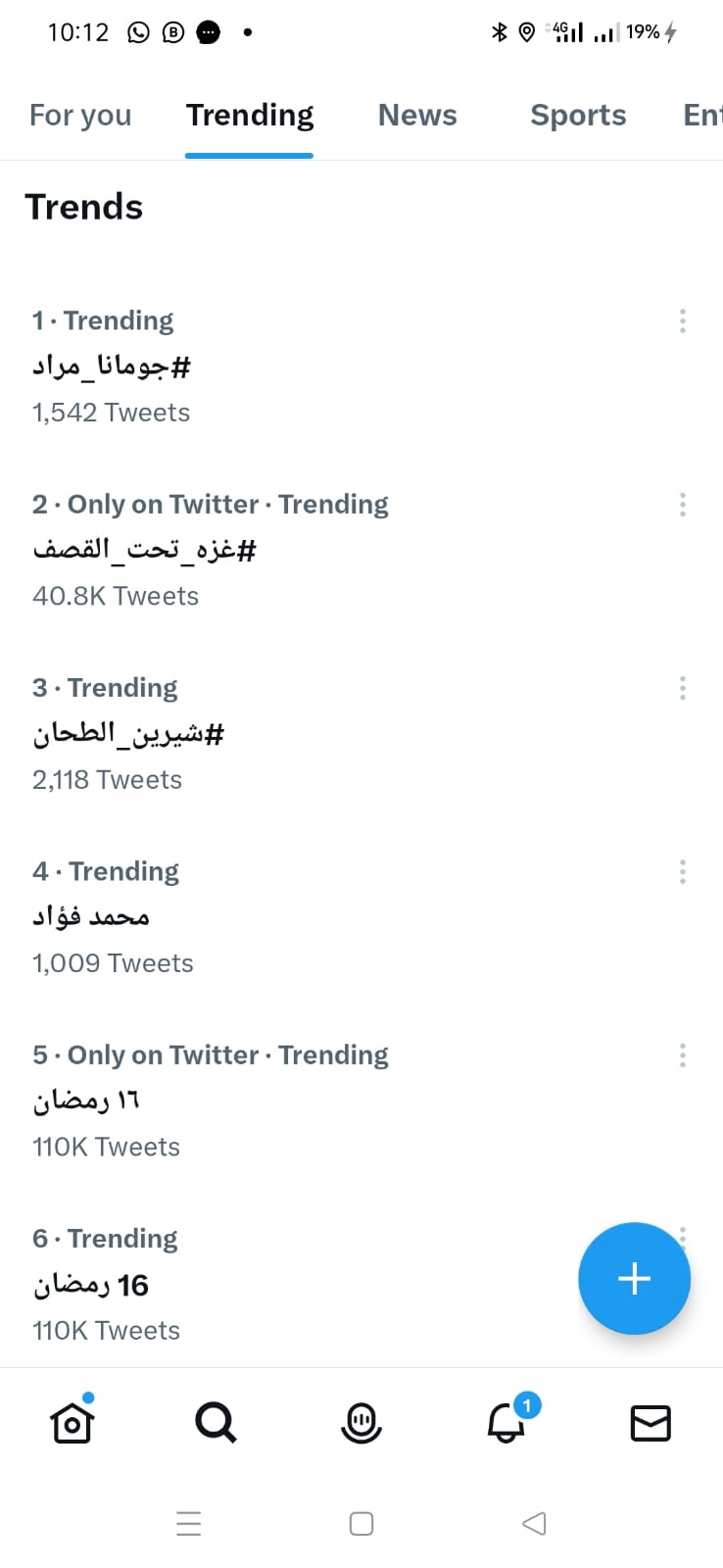Image resolution: width=723 pixels, height=1568 pixels.
Task: Tap Android home square button
Action: (x=361, y=1523)
